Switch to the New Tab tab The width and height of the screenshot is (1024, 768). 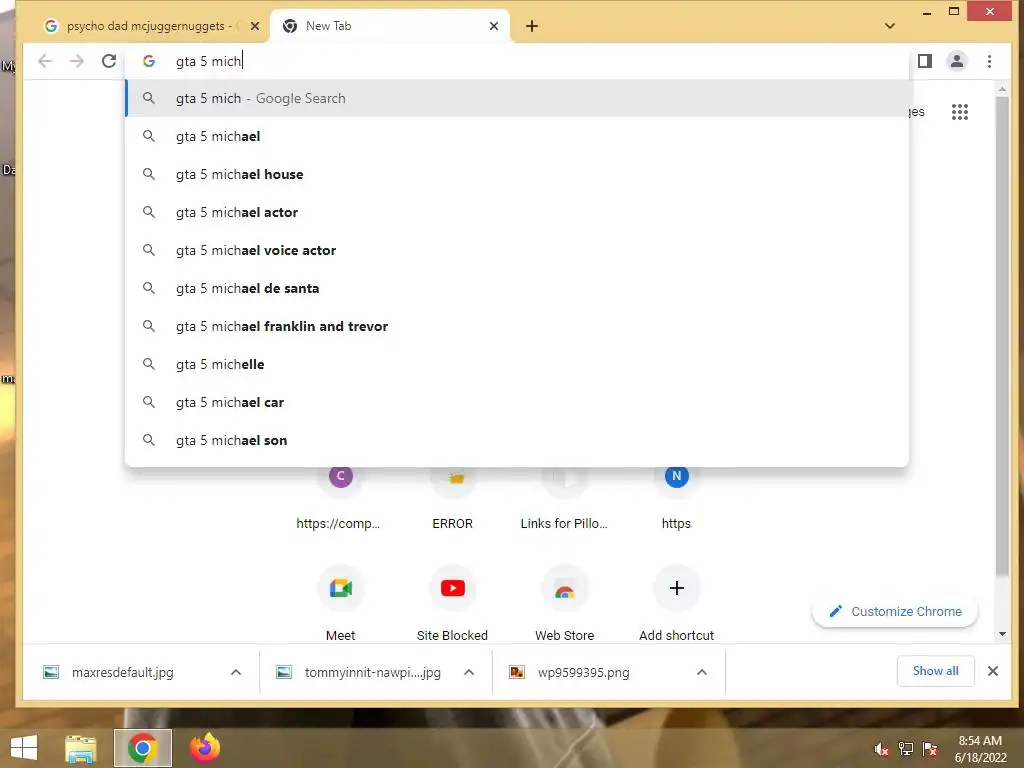point(390,26)
